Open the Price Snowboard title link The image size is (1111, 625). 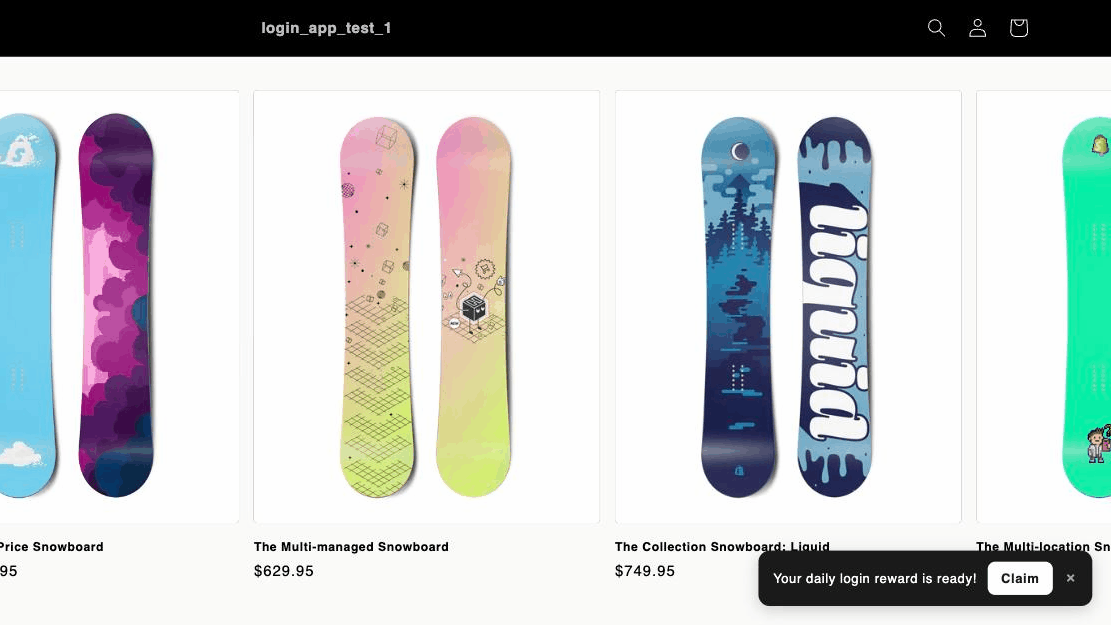pos(51,546)
